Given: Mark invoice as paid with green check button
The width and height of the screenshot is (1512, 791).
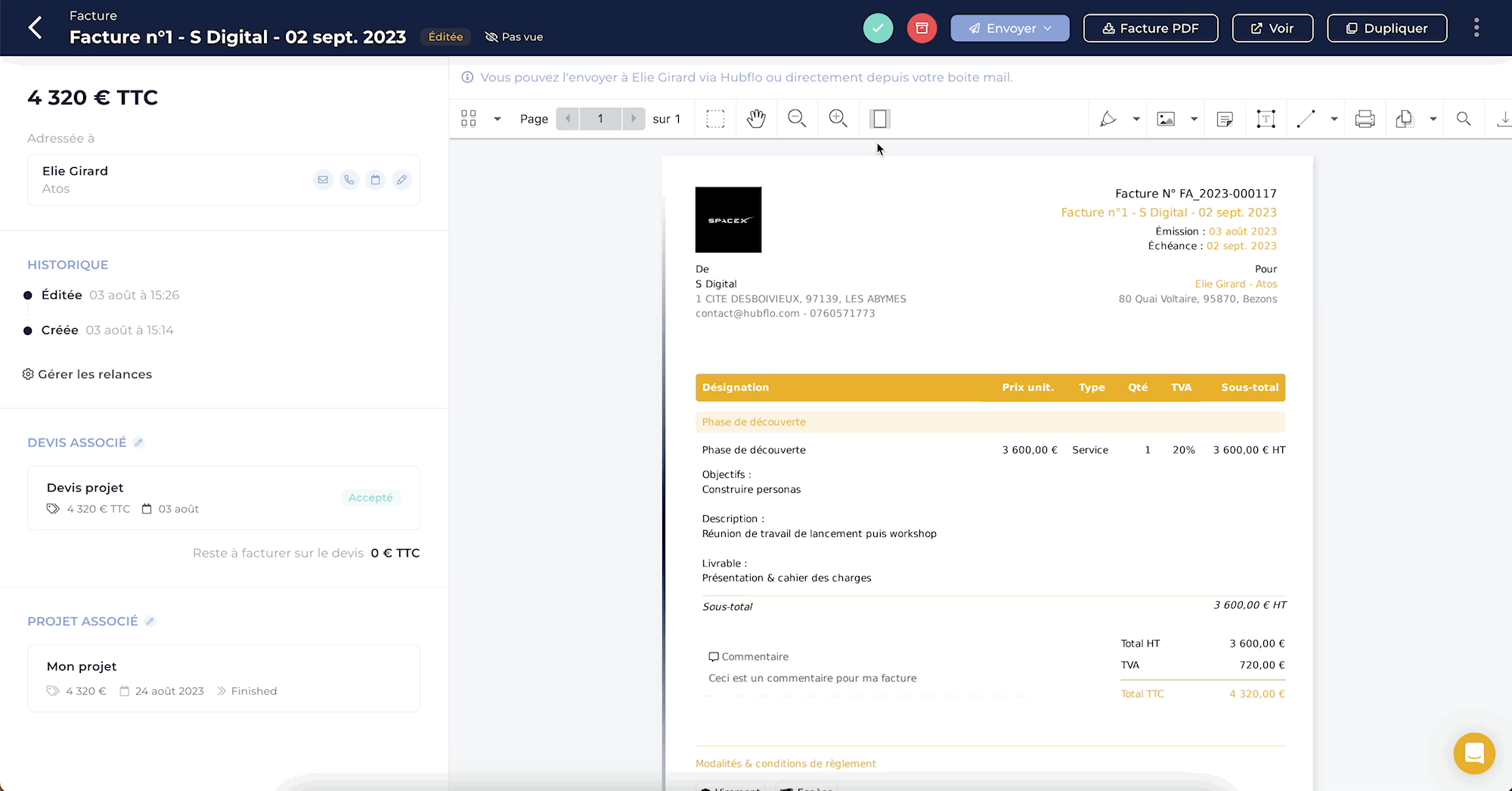Looking at the screenshot, I should (878, 28).
